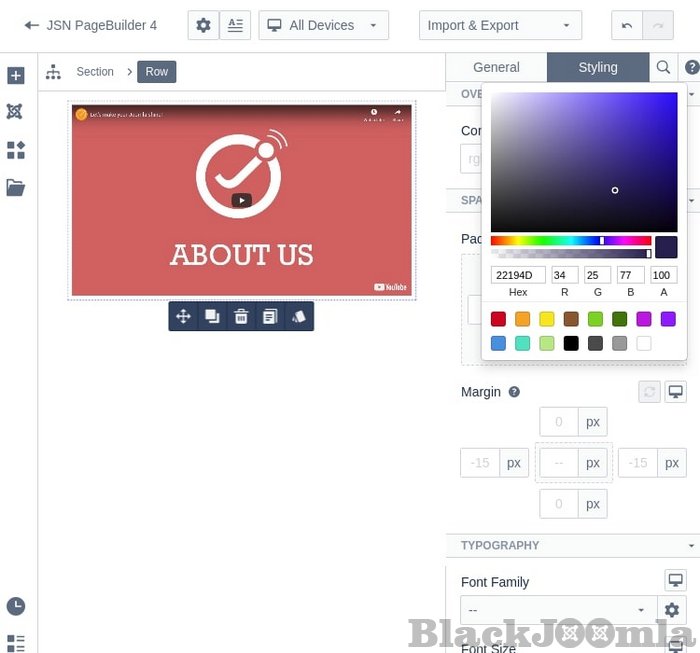
Task: Click the settings gear in top toolbar
Action: [203, 25]
